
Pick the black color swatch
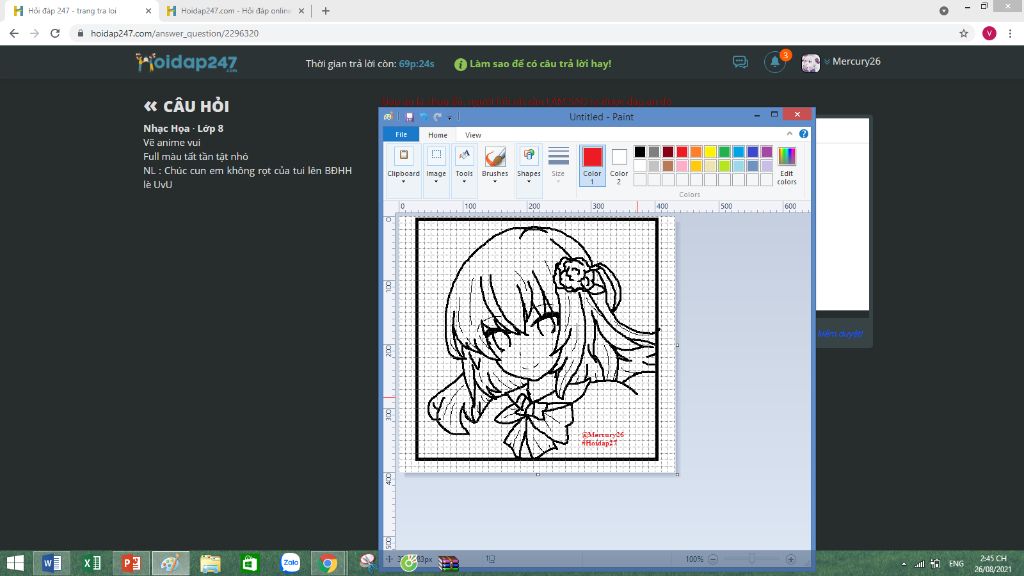click(x=640, y=152)
